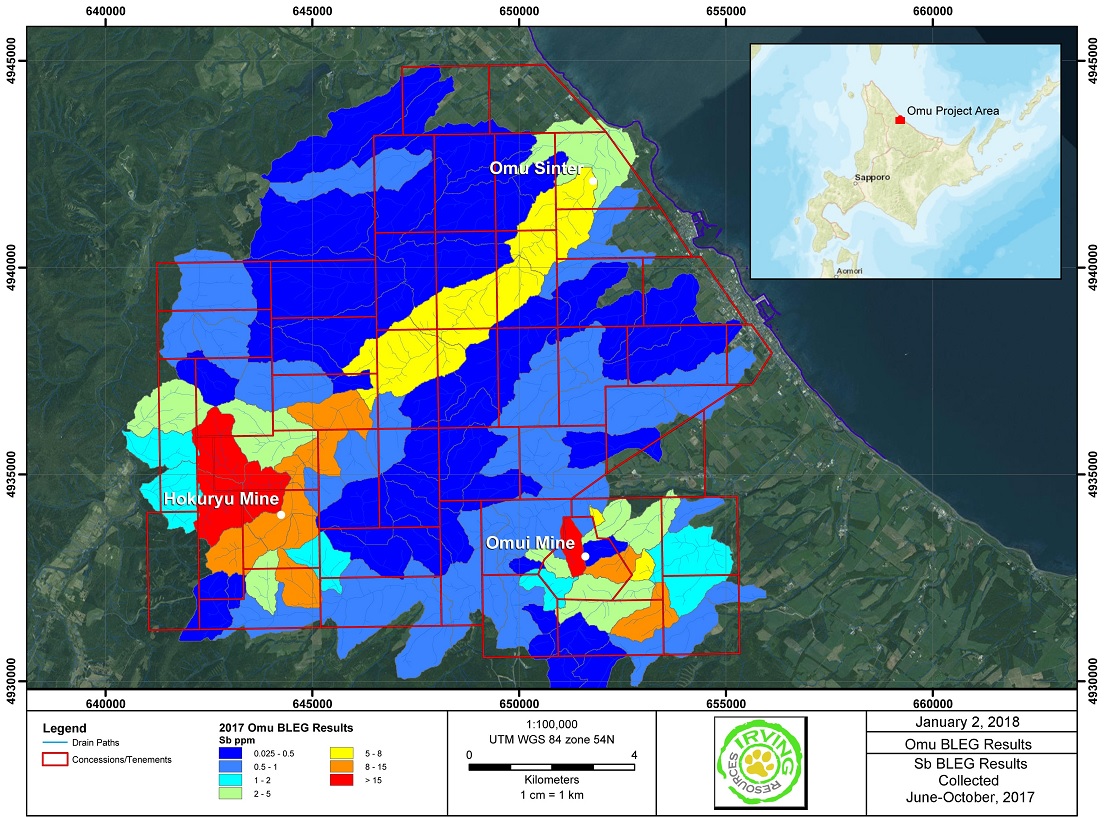The image size is (1104, 818).
Task: Click the left axis label 4935000
Action: pos(11,474)
